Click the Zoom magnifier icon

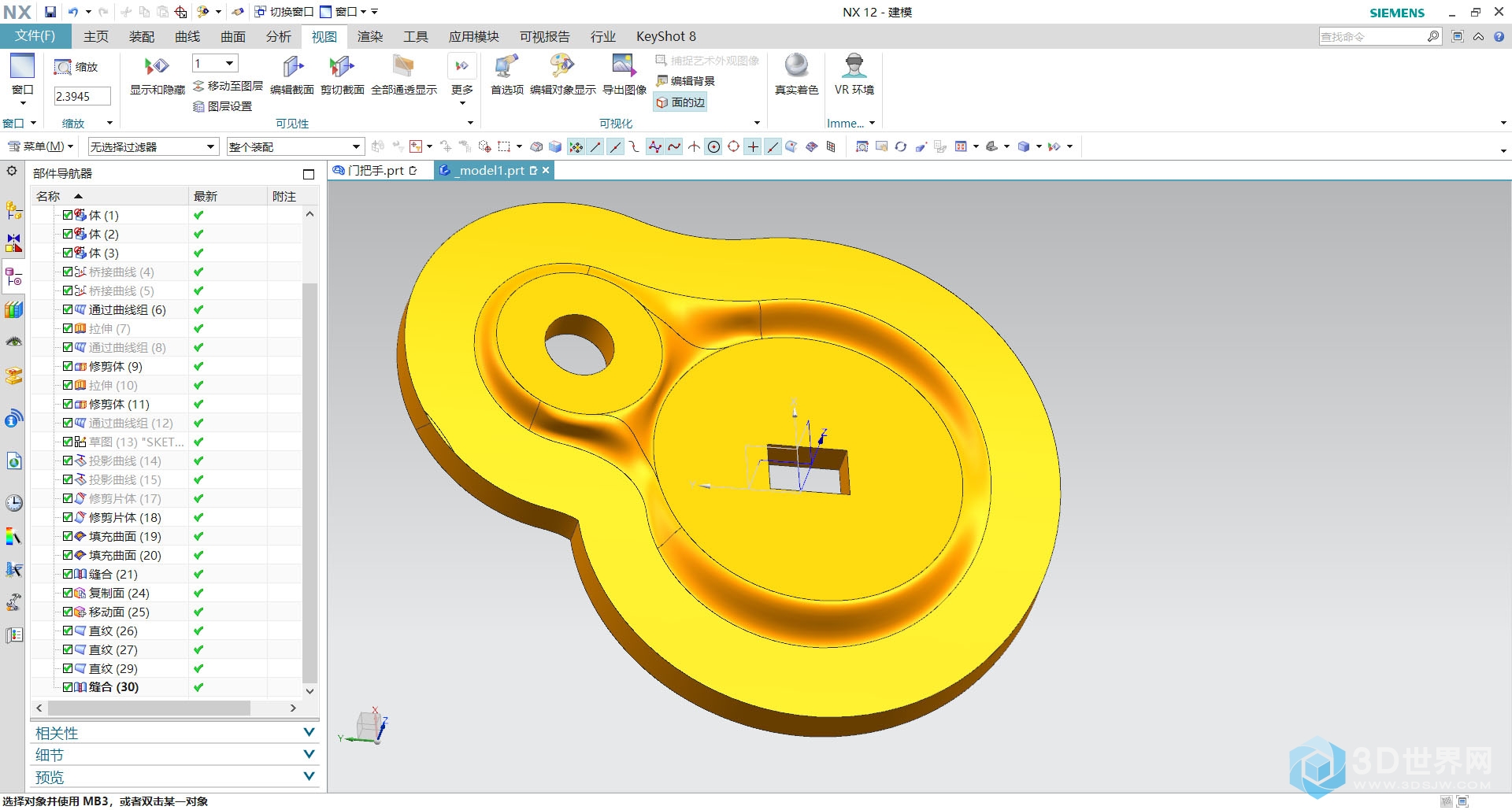(x=62, y=67)
